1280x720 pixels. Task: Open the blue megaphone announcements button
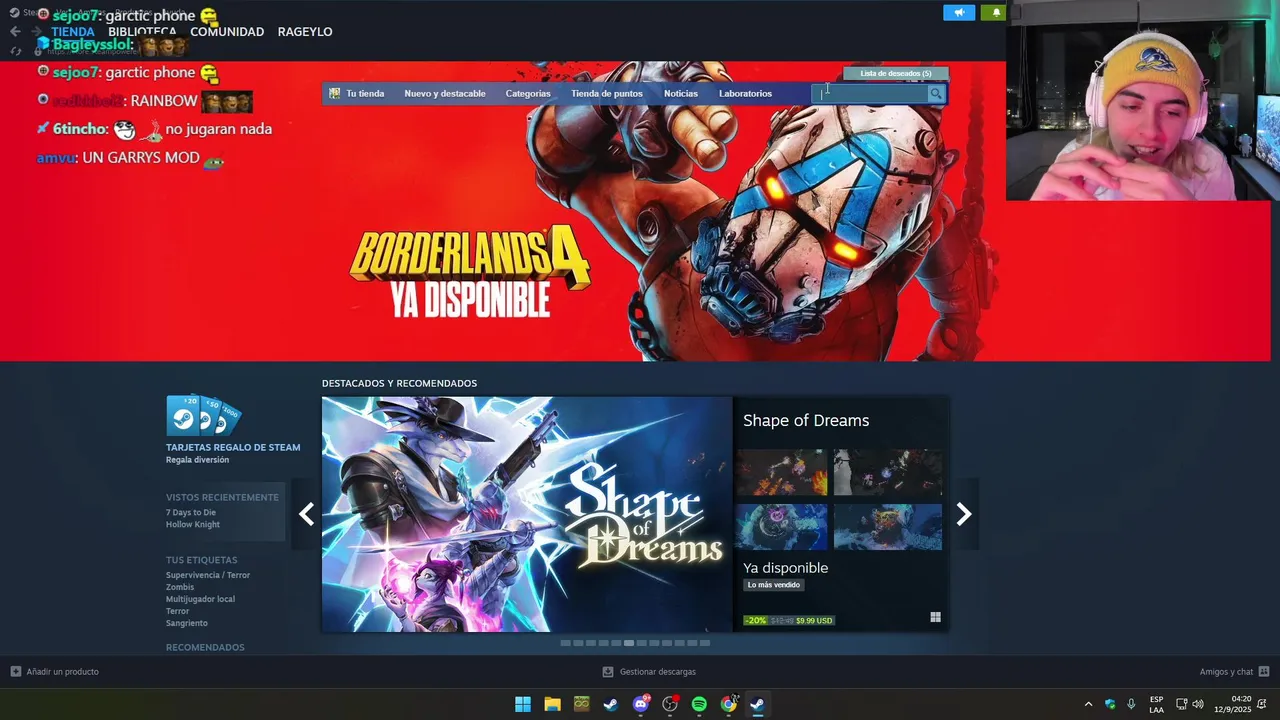[x=959, y=13]
